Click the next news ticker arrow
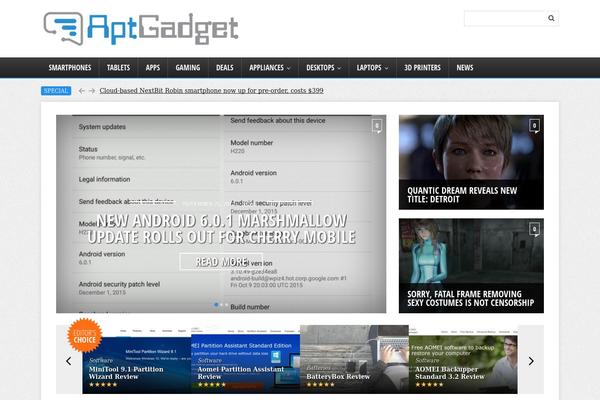The image size is (600, 400). pyautogui.click(x=92, y=91)
